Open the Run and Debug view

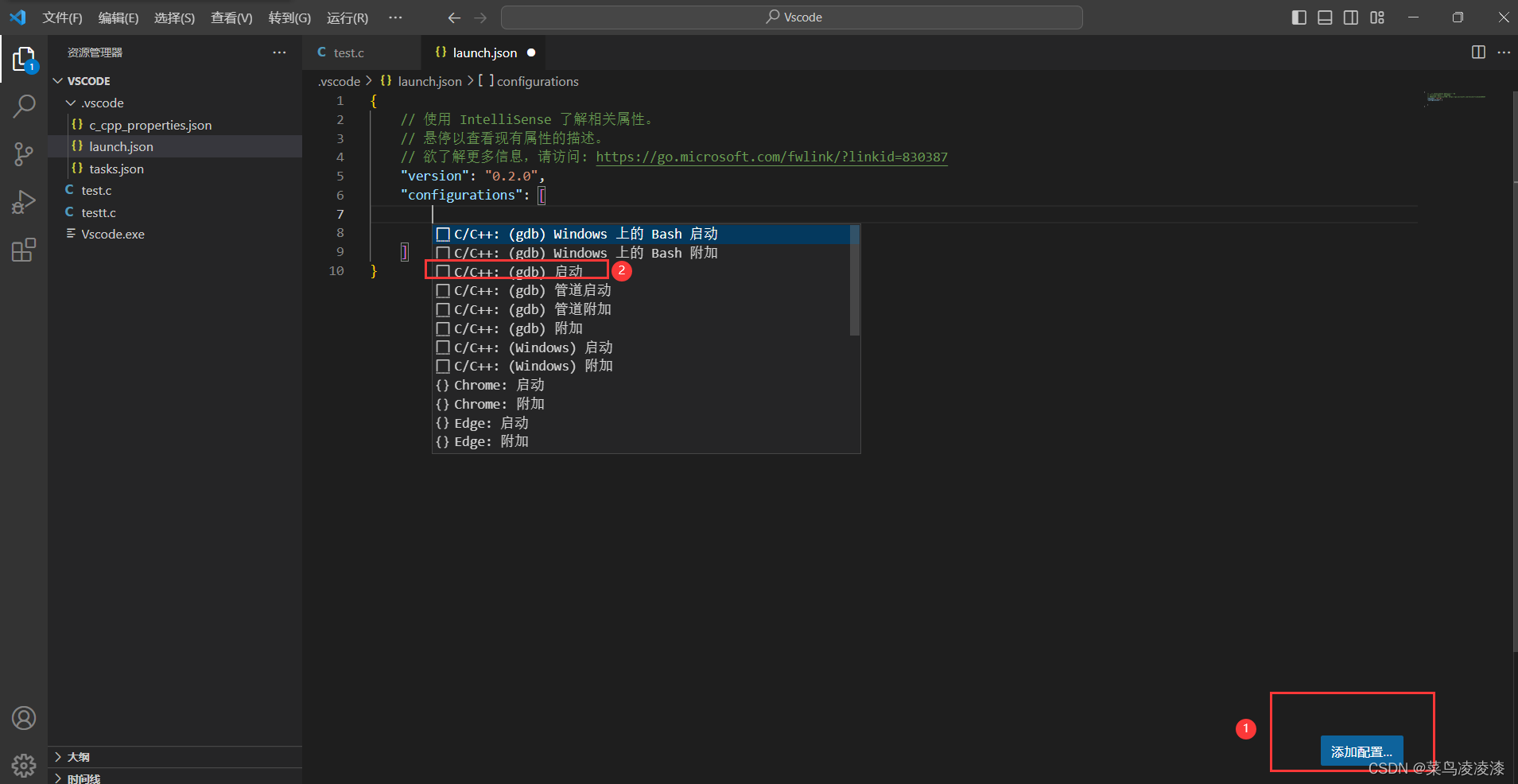pyautogui.click(x=24, y=202)
